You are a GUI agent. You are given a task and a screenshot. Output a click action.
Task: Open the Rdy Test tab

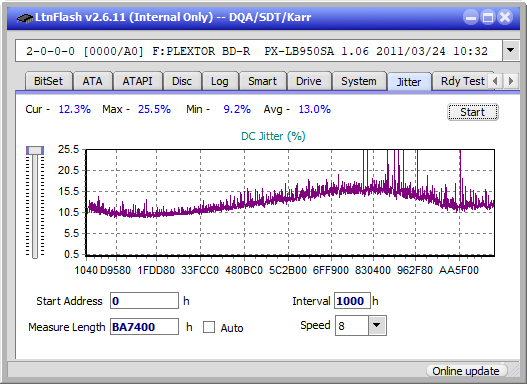coord(462,81)
